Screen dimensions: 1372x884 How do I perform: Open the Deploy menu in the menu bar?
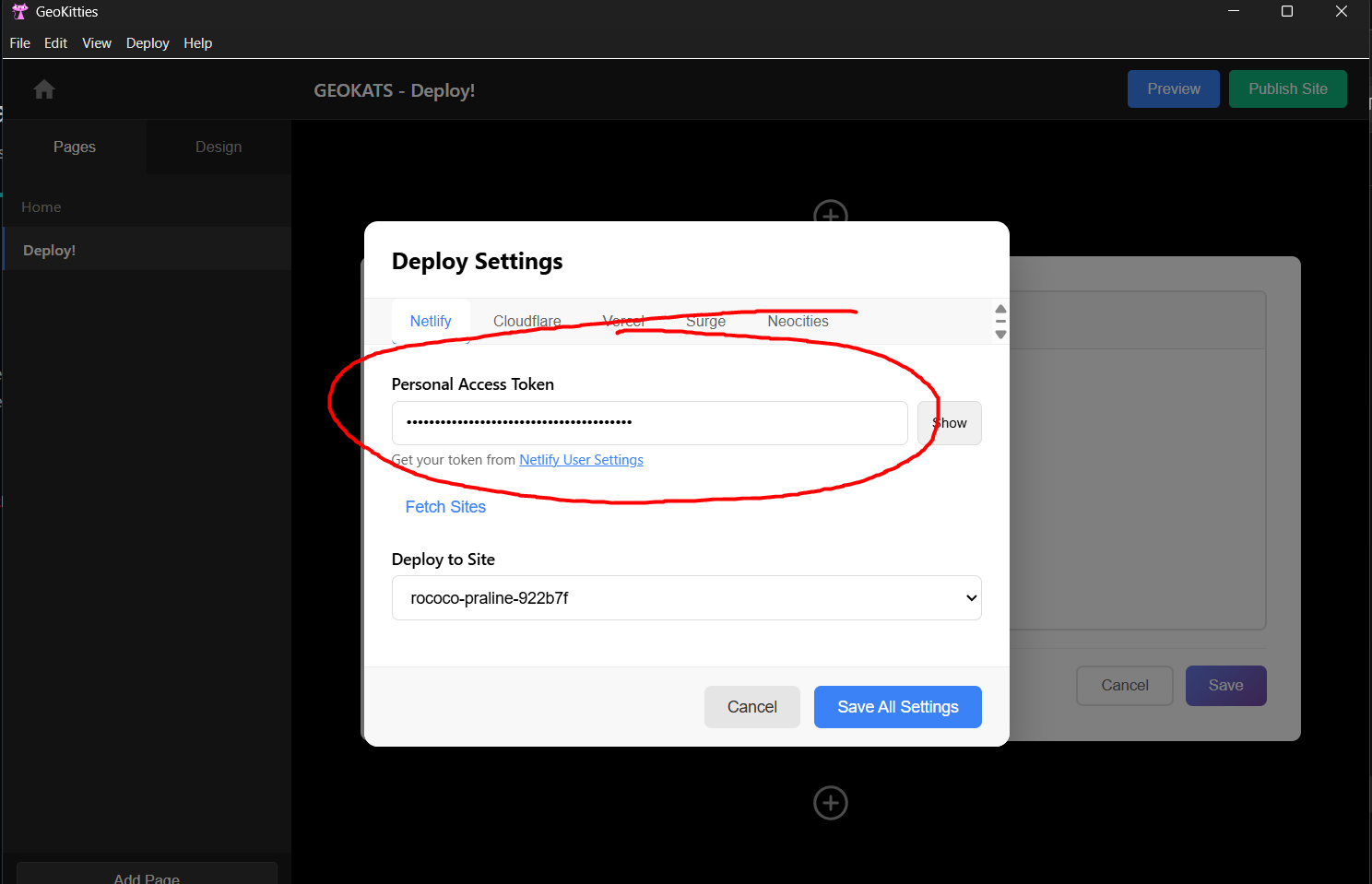coord(148,43)
